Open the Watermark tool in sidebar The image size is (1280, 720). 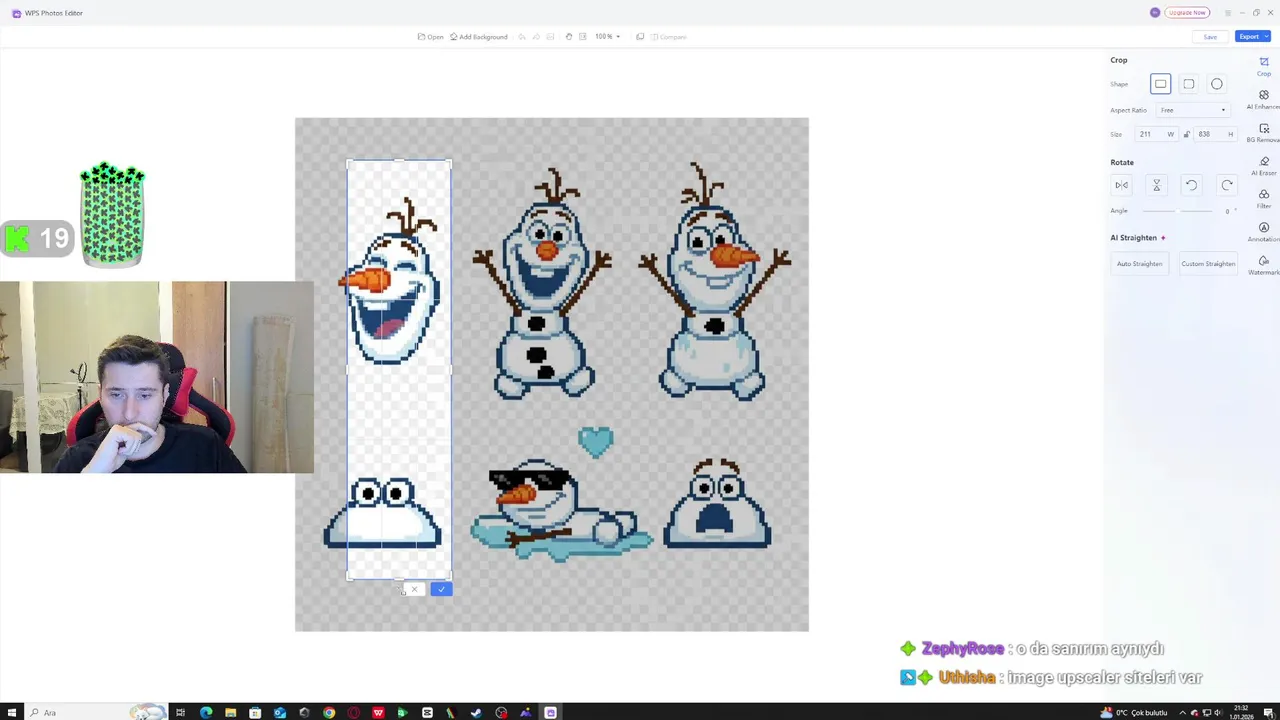point(1264,265)
